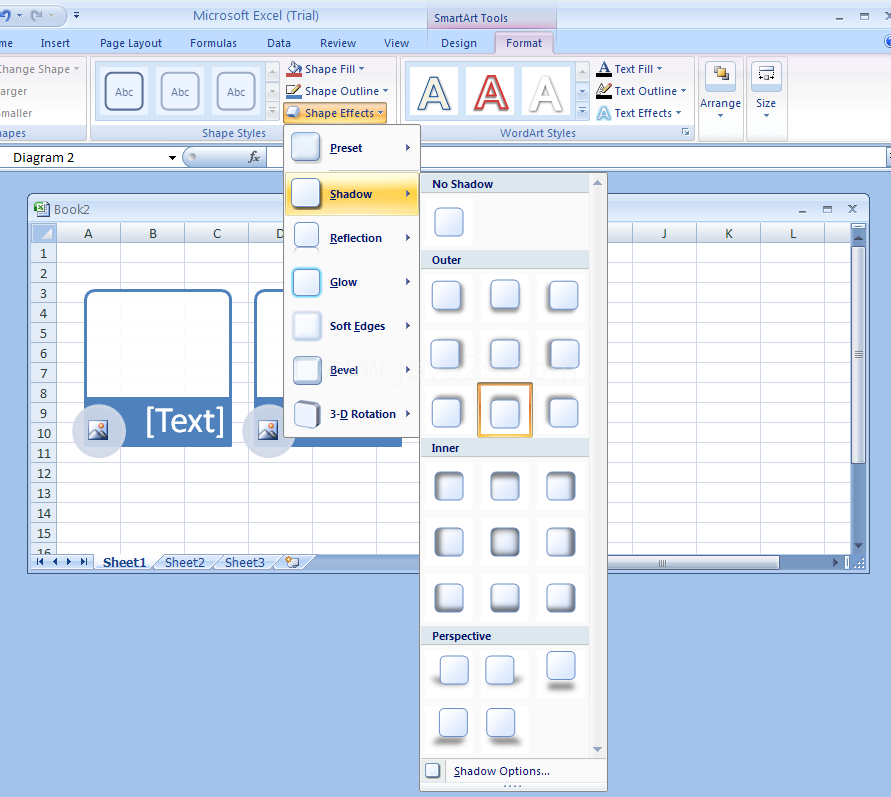This screenshot has height=797, width=891.
Task: Open the Quick Access Toolbar customize arrow
Action: click(77, 15)
